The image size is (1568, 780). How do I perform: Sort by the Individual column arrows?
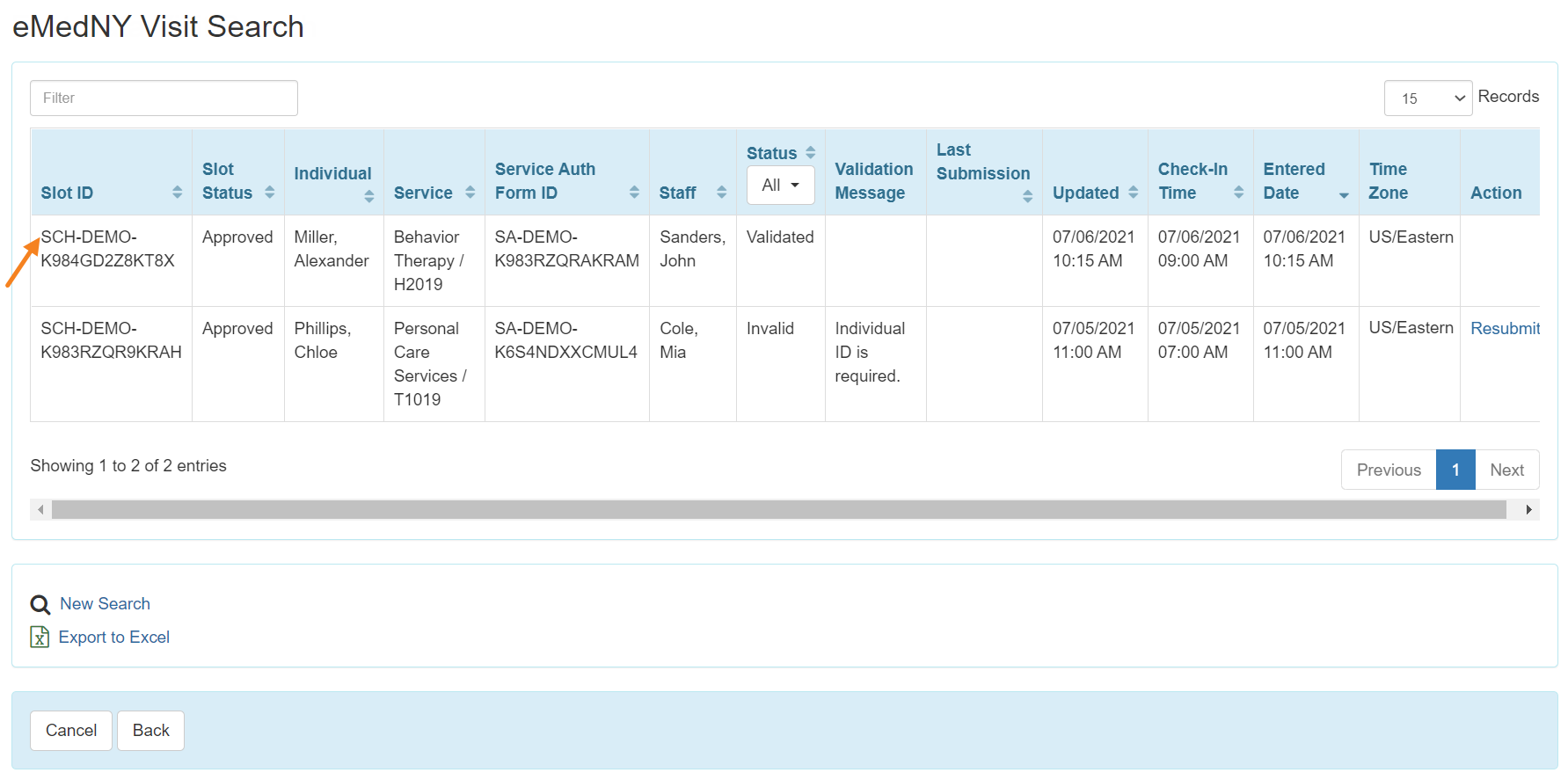(368, 196)
